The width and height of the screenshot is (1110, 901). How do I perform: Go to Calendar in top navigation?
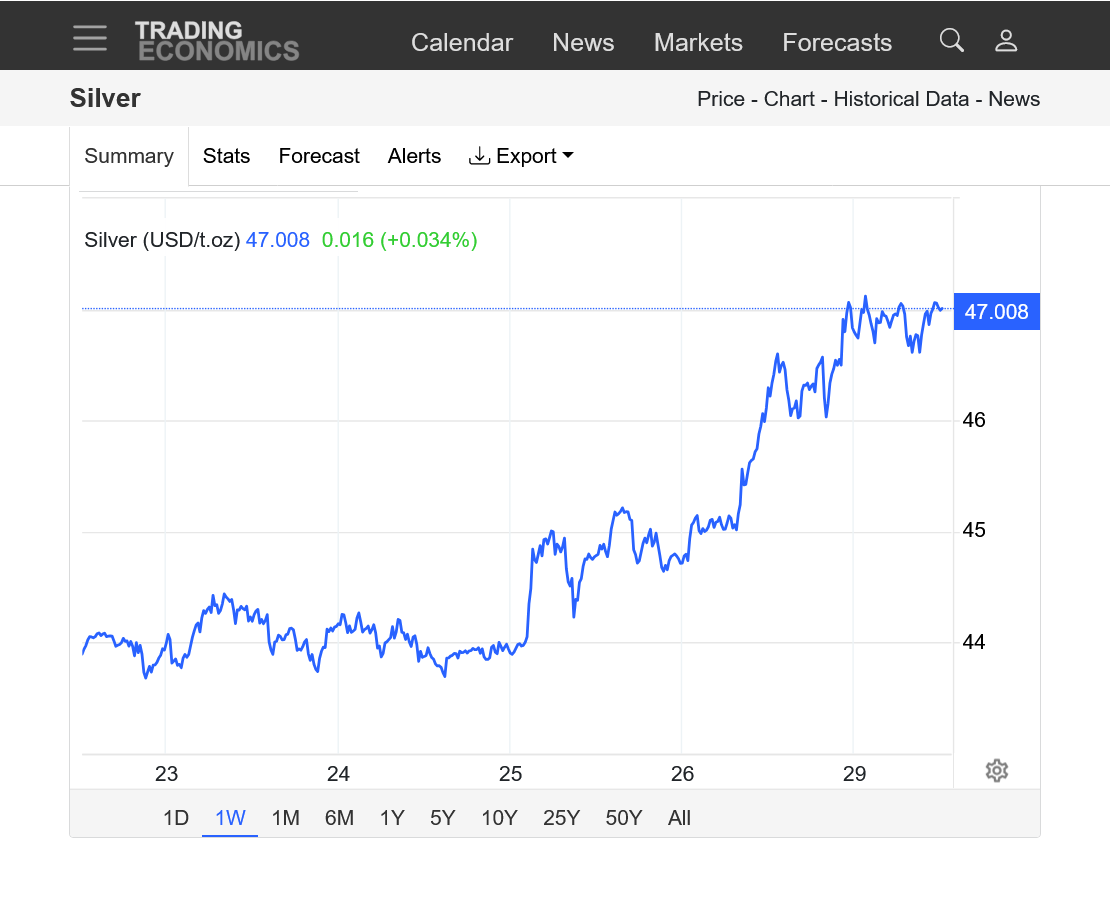click(x=462, y=42)
